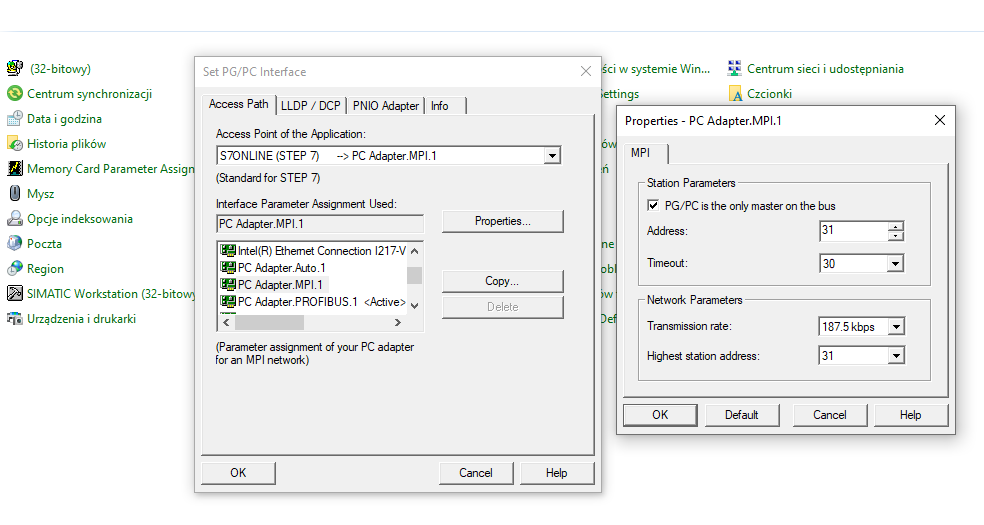Click the Properties... button

point(503,221)
